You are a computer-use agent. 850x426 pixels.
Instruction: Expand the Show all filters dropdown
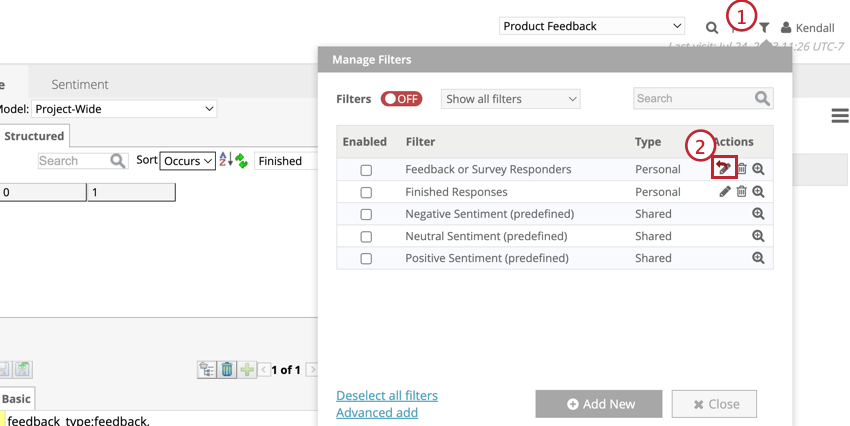click(510, 99)
